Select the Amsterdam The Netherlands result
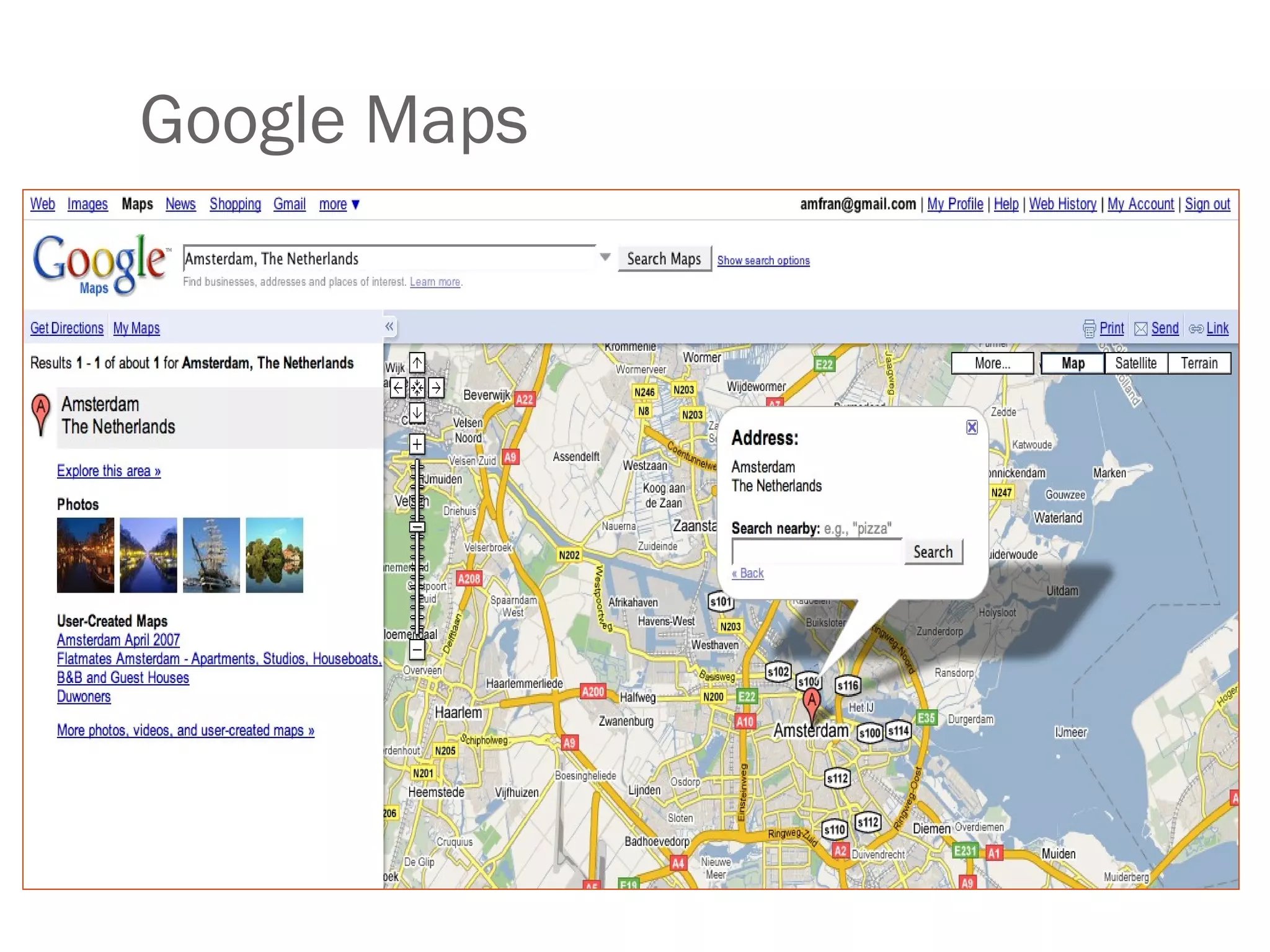This screenshot has height=952, width=1270. (220, 416)
